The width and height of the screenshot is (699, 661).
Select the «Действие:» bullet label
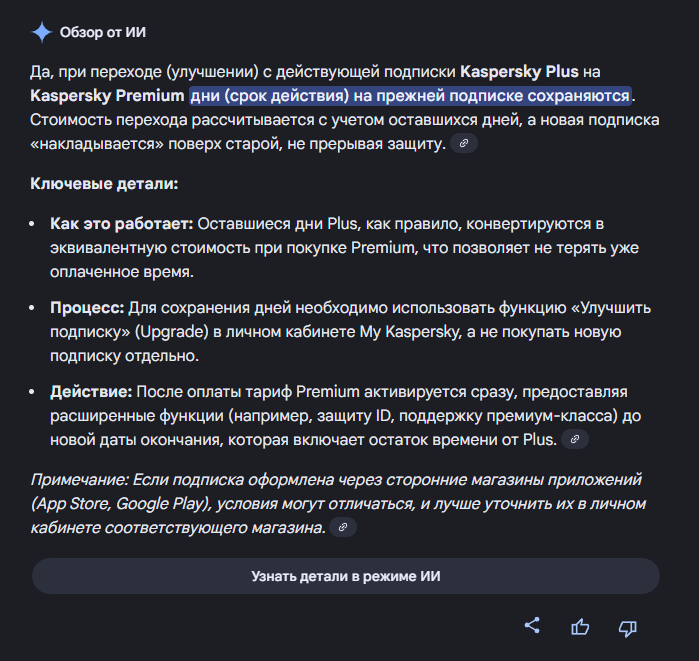pyautogui.click(x=91, y=390)
